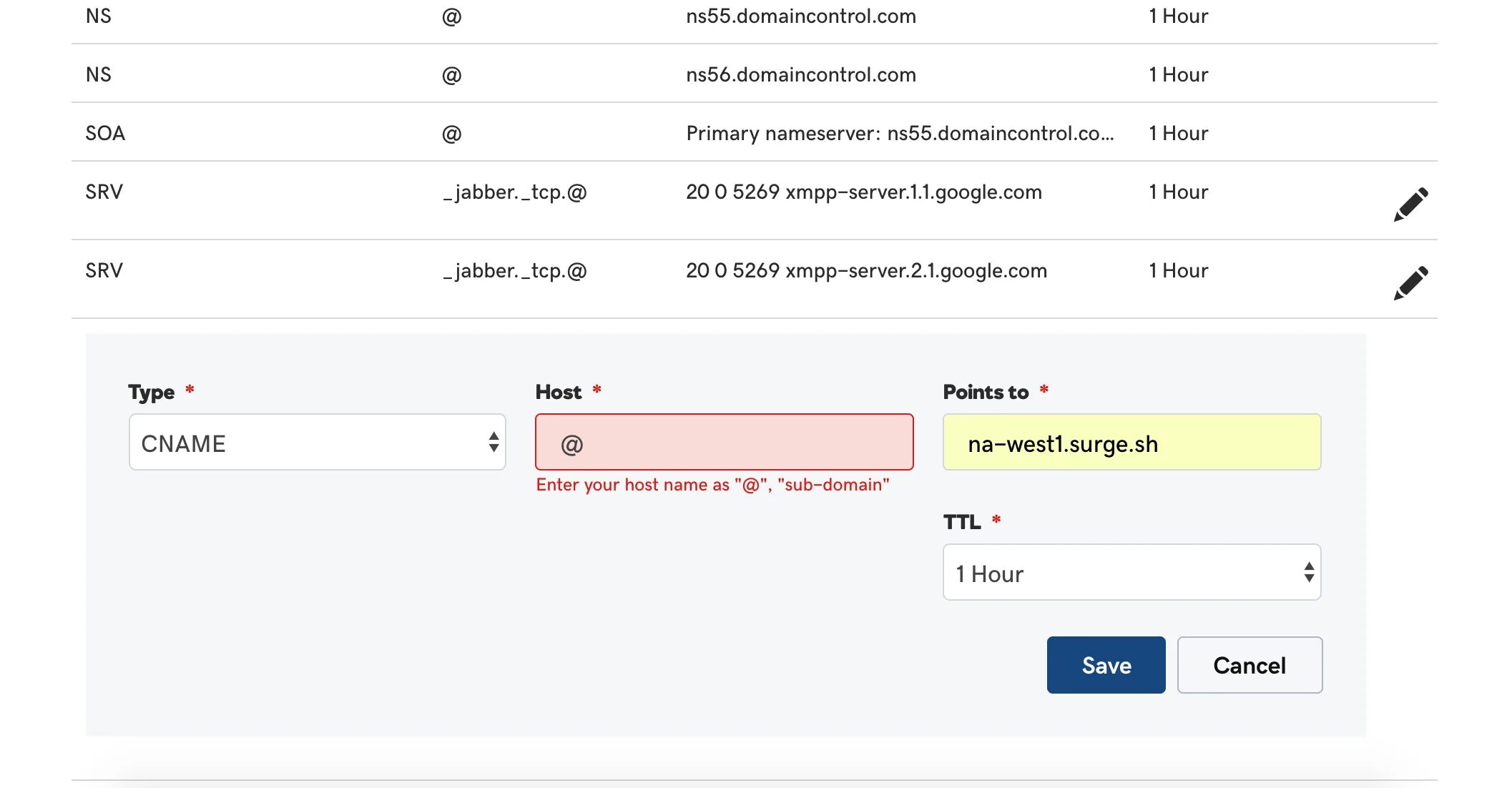This screenshot has width=1512, height=788.
Task: Open the CNAME Type dropdown
Action: coord(317,443)
